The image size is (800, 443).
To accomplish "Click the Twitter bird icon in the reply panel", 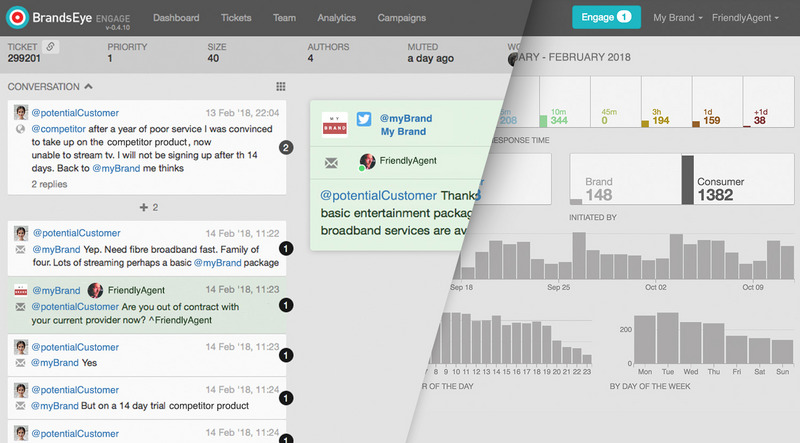I will click(364, 119).
